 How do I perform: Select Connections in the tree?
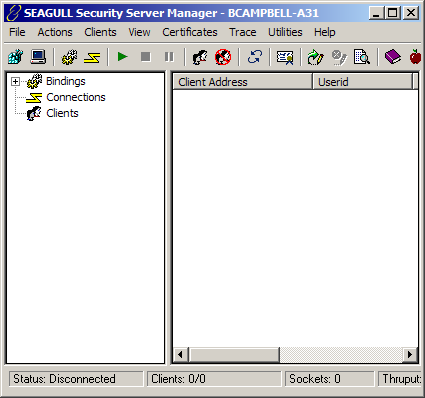point(76,97)
